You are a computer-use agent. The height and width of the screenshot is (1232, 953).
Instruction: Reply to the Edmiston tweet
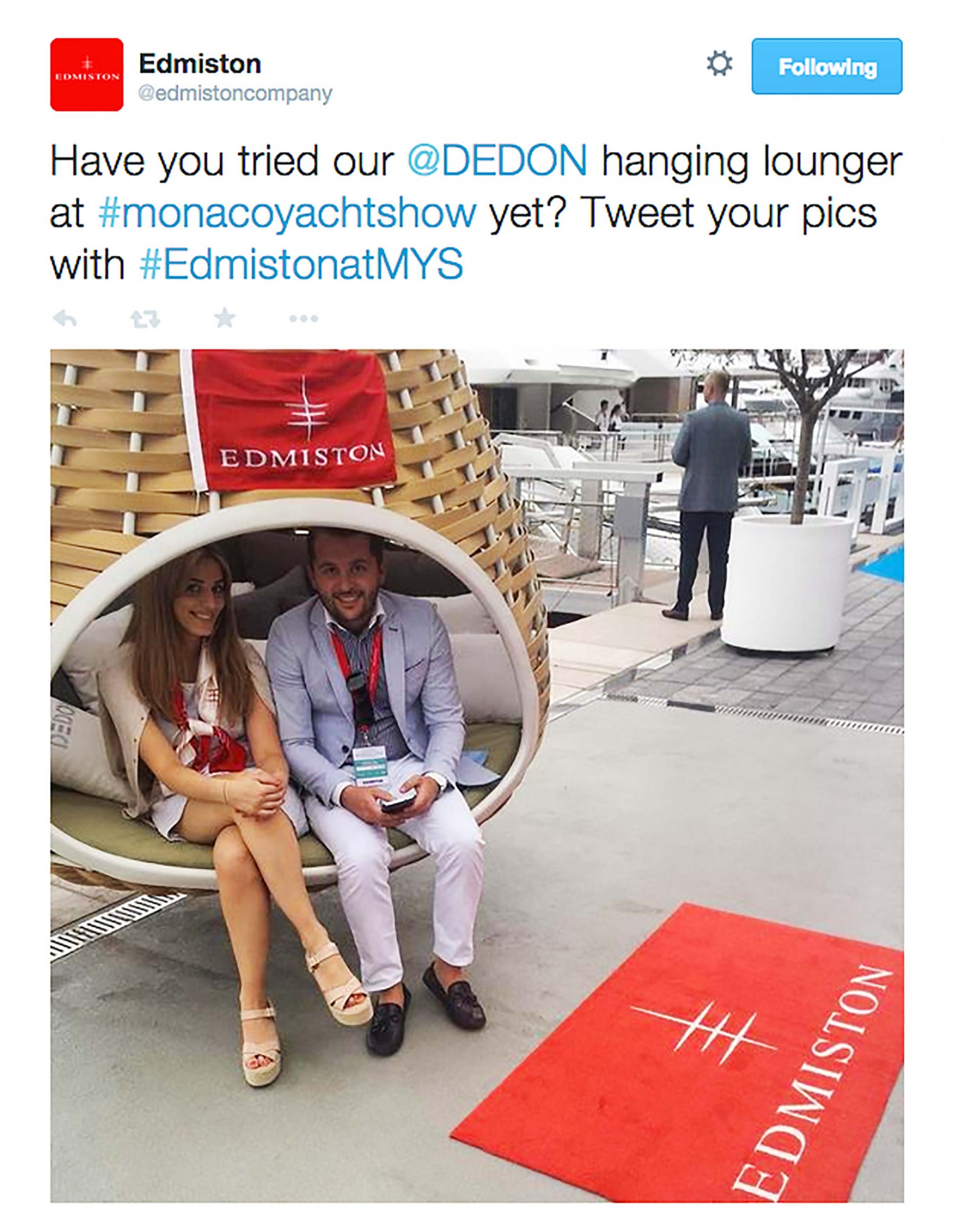[64, 319]
